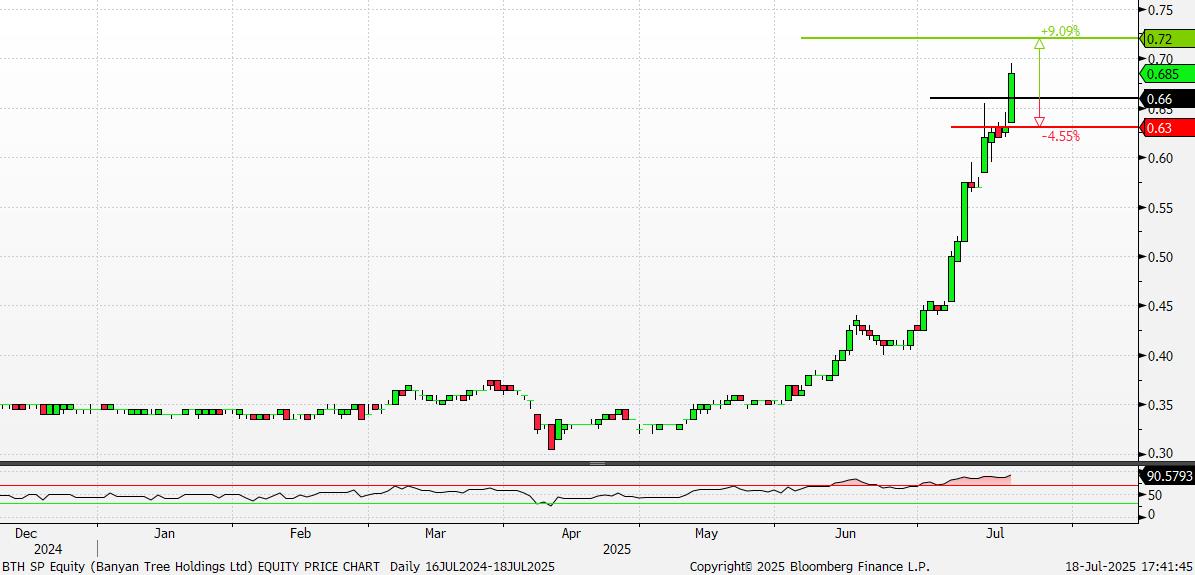Click the Jul label on the date axis

click(x=995, y=533)
